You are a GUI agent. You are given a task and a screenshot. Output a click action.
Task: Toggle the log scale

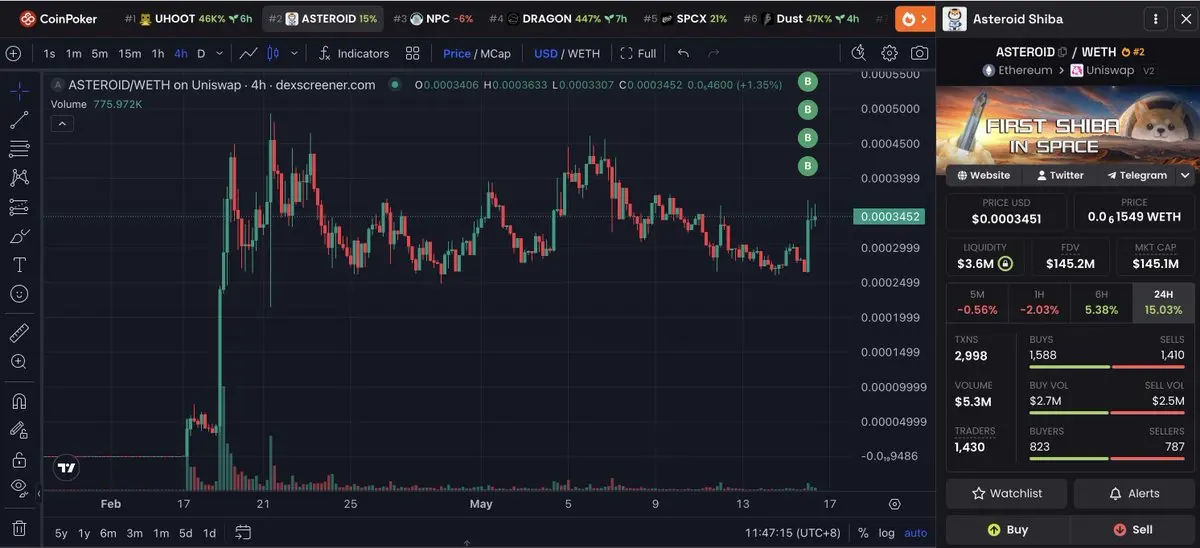tap(886, 533)
